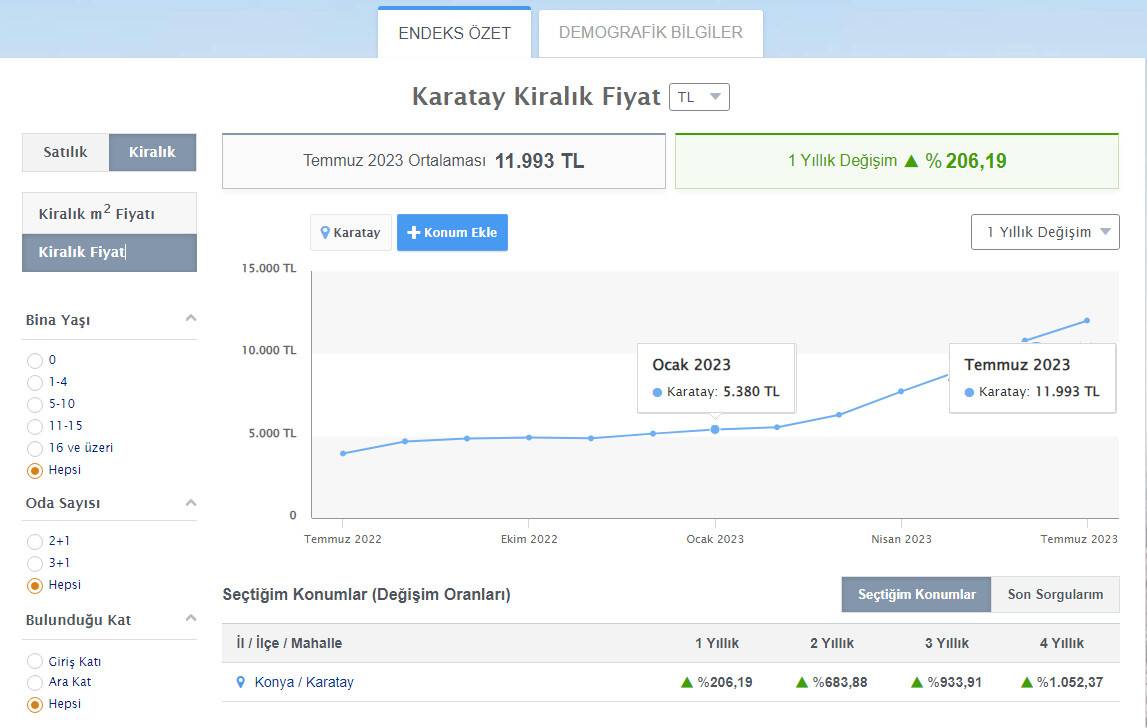
Task: Click the pin icon beside Konya / Karatay
Action: click(x=240, y=682)
